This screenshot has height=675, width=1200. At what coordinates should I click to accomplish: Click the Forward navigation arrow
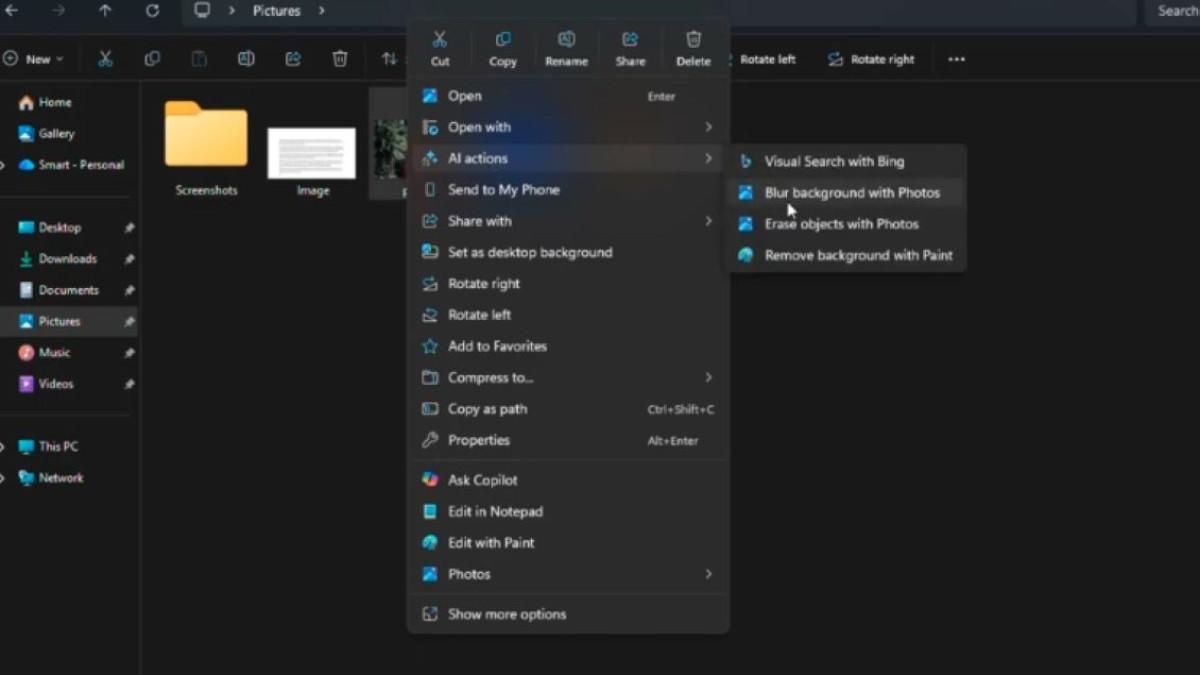(x=58, y=11)
